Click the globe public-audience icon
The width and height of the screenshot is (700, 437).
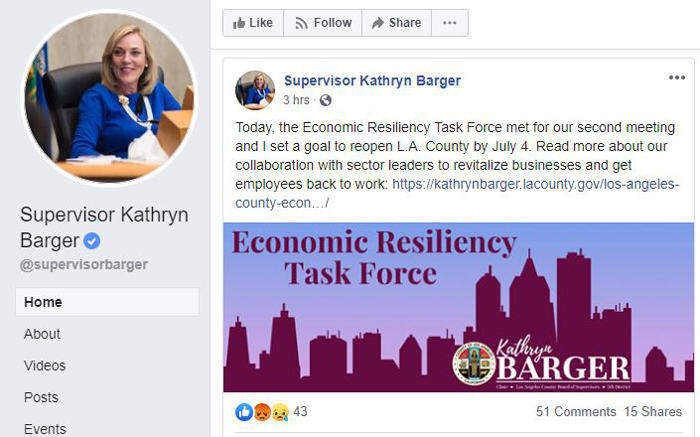[325, 100]
